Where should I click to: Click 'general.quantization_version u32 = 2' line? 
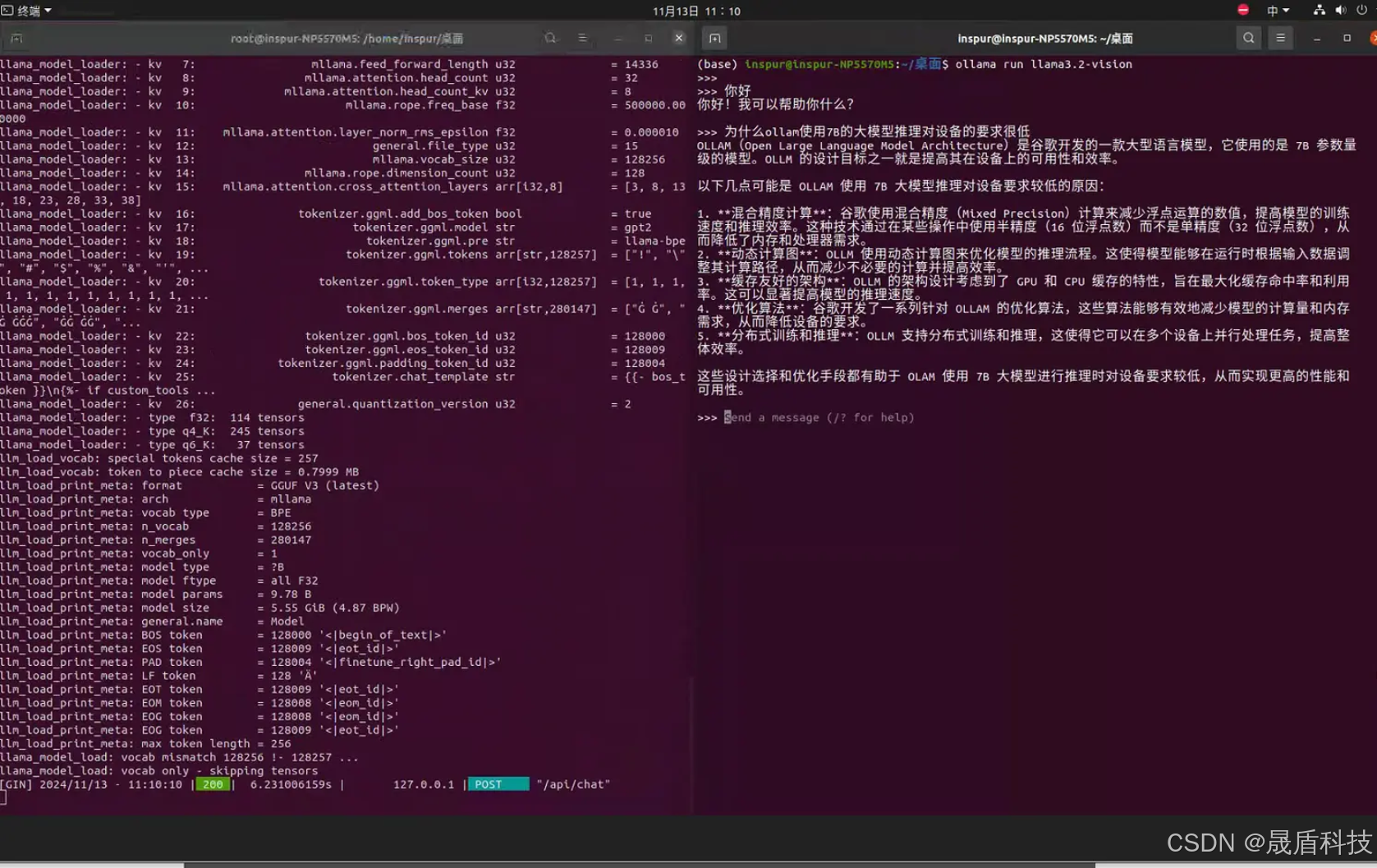point(316,404)
